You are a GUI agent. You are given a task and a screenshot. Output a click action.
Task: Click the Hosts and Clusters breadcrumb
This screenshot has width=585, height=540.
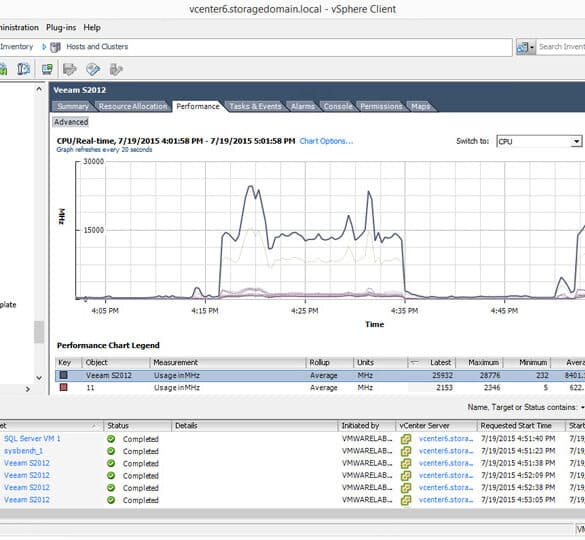tap(97, 47)
